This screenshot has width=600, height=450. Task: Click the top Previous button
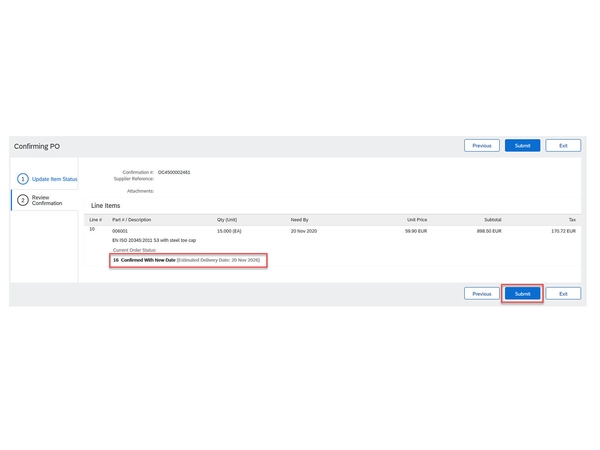[x=481, y=146]
